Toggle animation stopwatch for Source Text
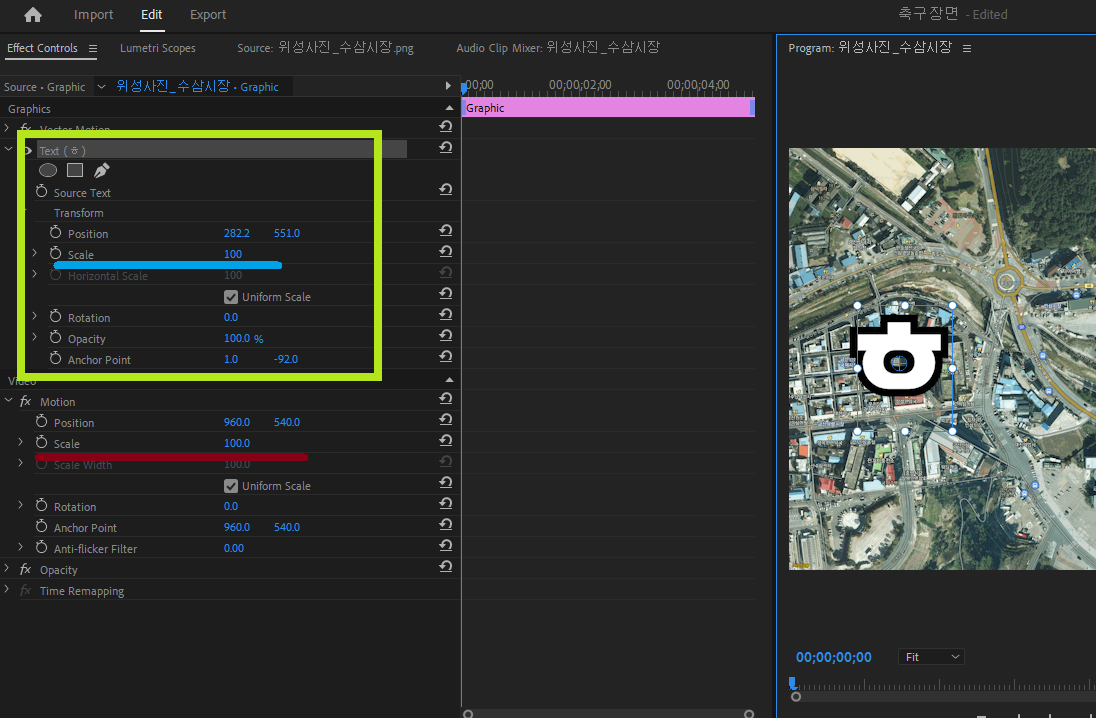 [41, 191]
